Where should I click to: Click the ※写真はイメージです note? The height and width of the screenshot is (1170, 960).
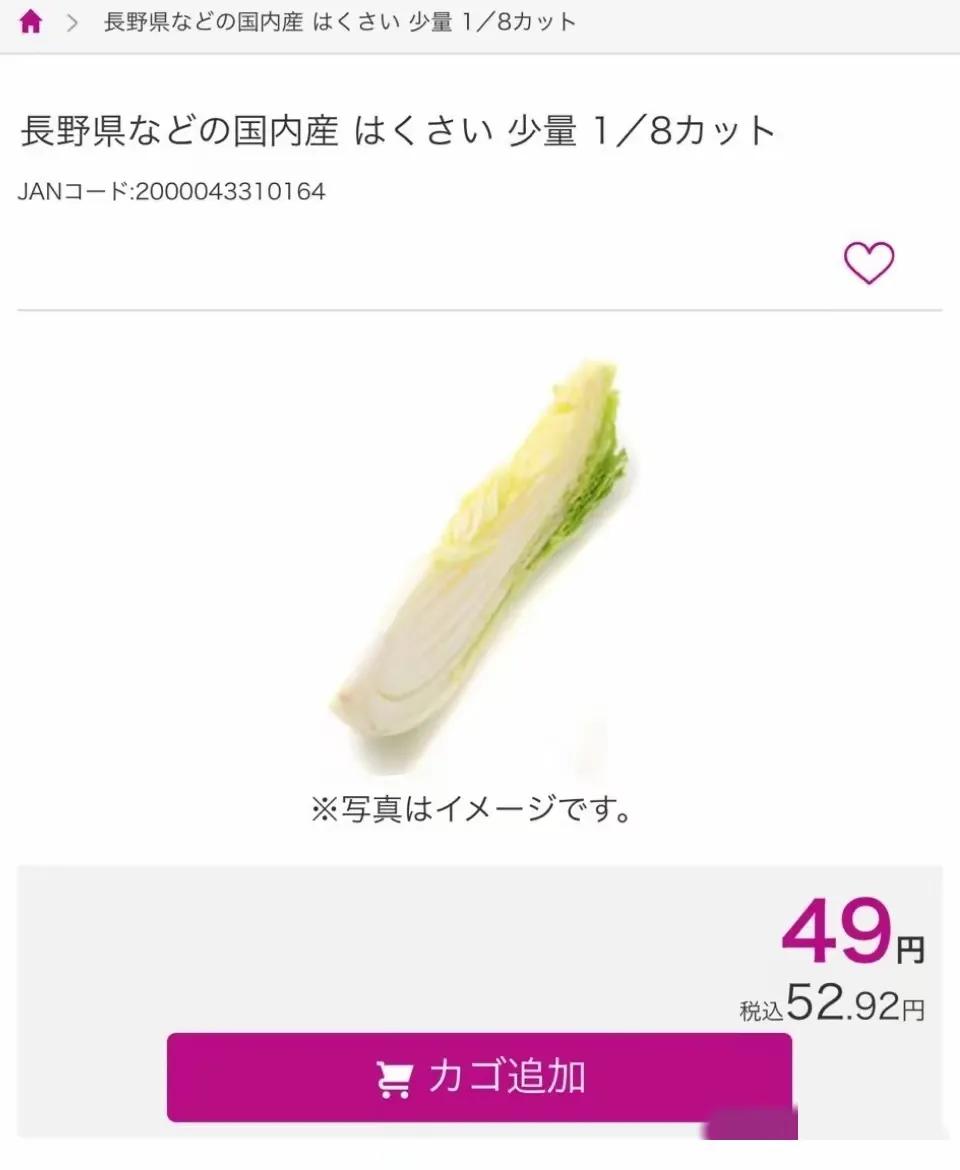point(471,809)
